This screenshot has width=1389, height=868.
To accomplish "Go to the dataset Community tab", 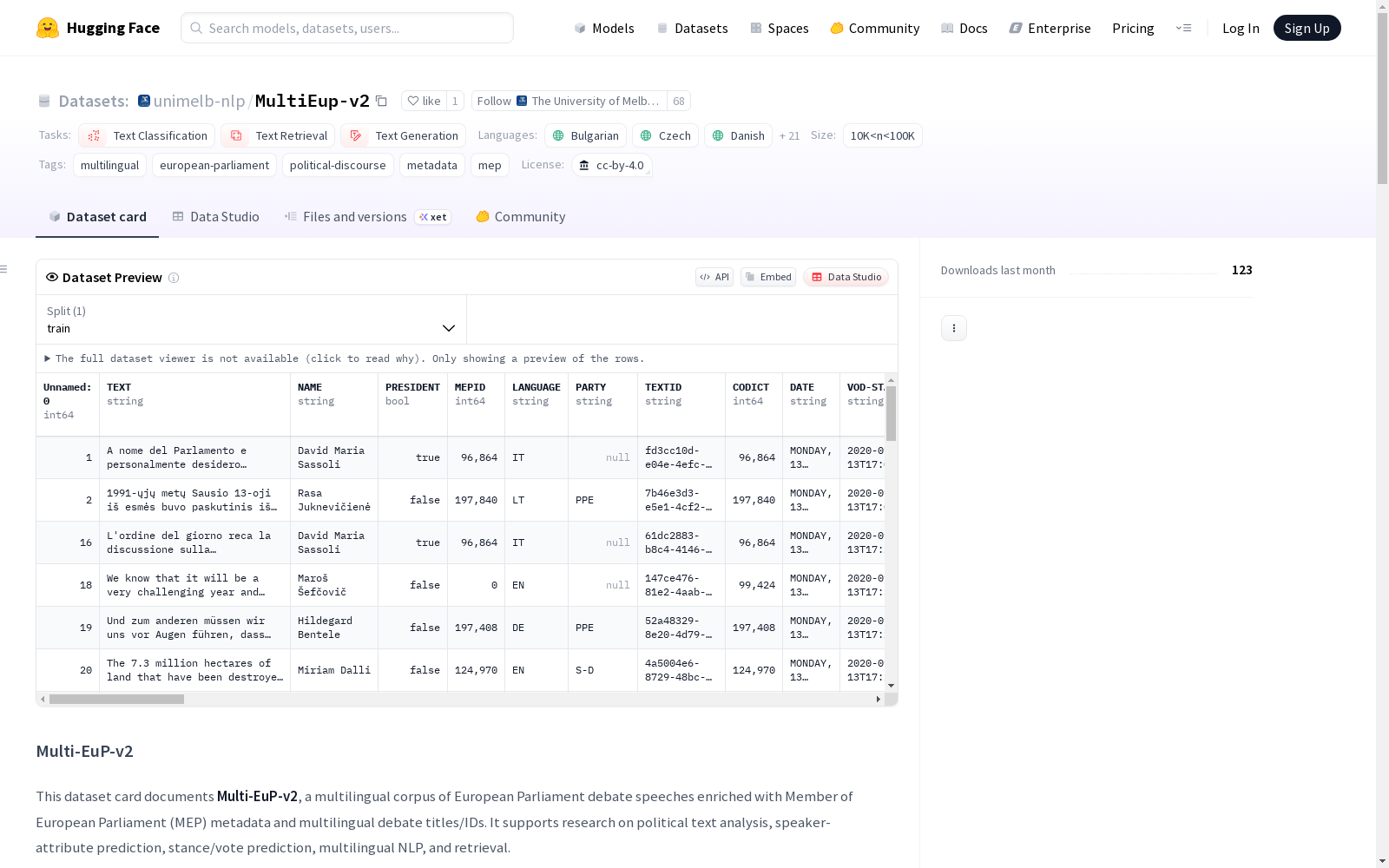I will [521, 217].
